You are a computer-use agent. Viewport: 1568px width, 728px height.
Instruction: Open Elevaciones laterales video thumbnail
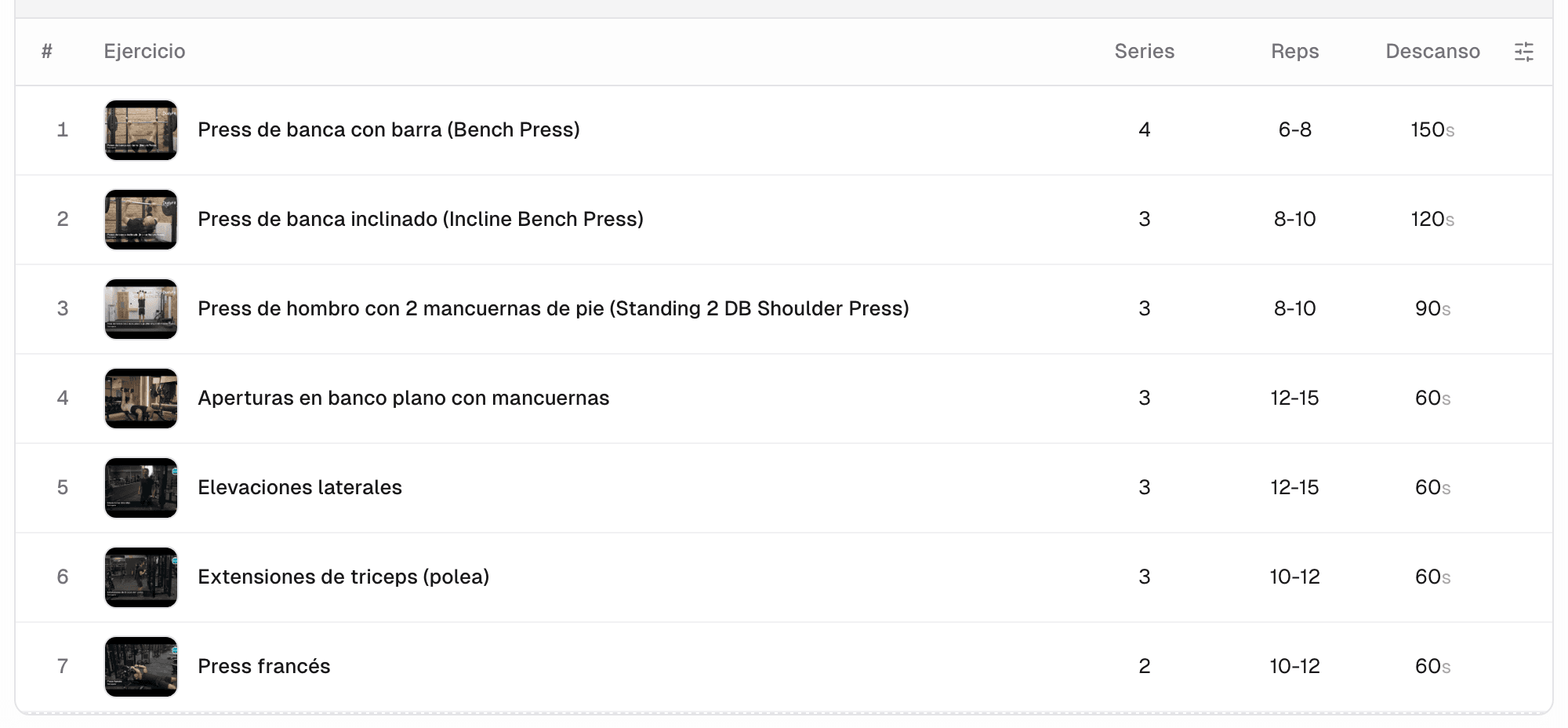pyautogui.click(x=141, y=488)
